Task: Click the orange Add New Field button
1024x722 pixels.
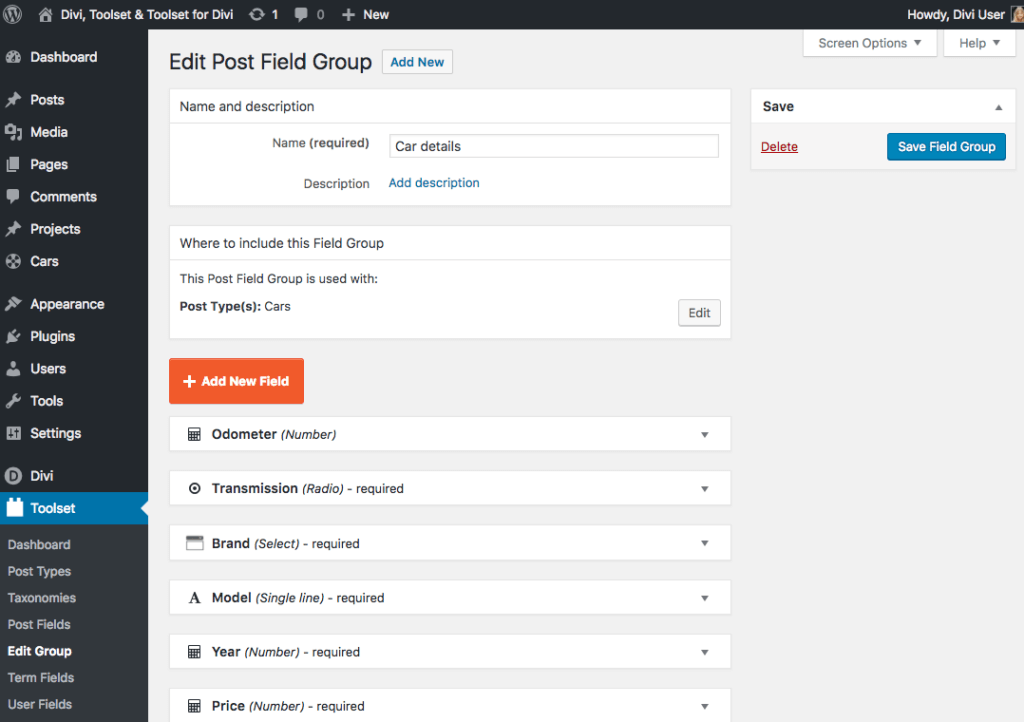Action: click(236, 381)
